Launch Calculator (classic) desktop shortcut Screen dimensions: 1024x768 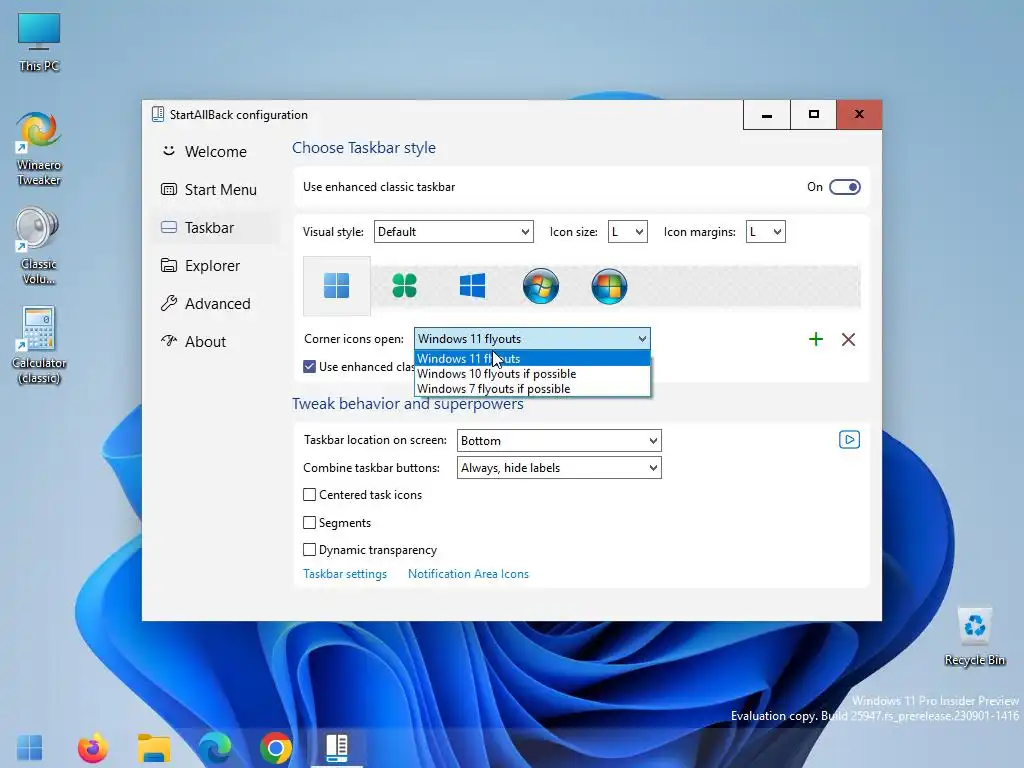point(39,345)
